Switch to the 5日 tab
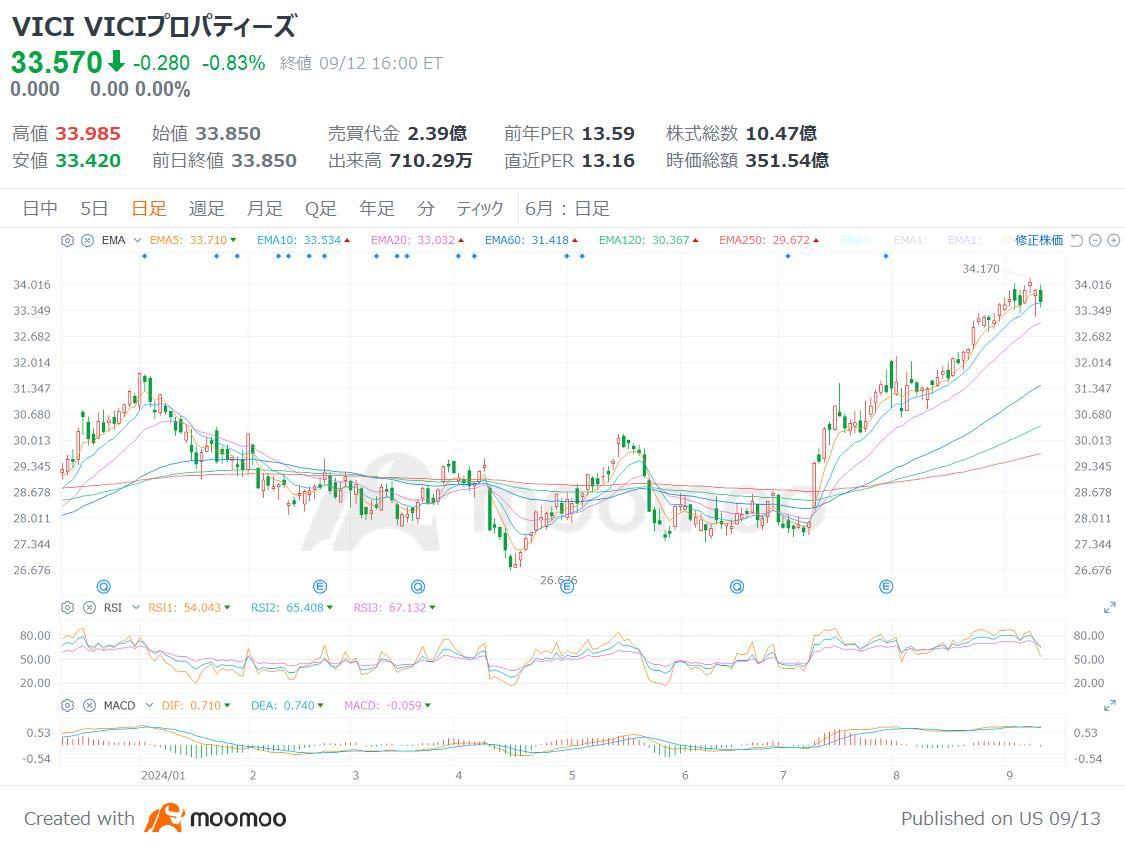The image size is (1125, 850). (94, 209)
